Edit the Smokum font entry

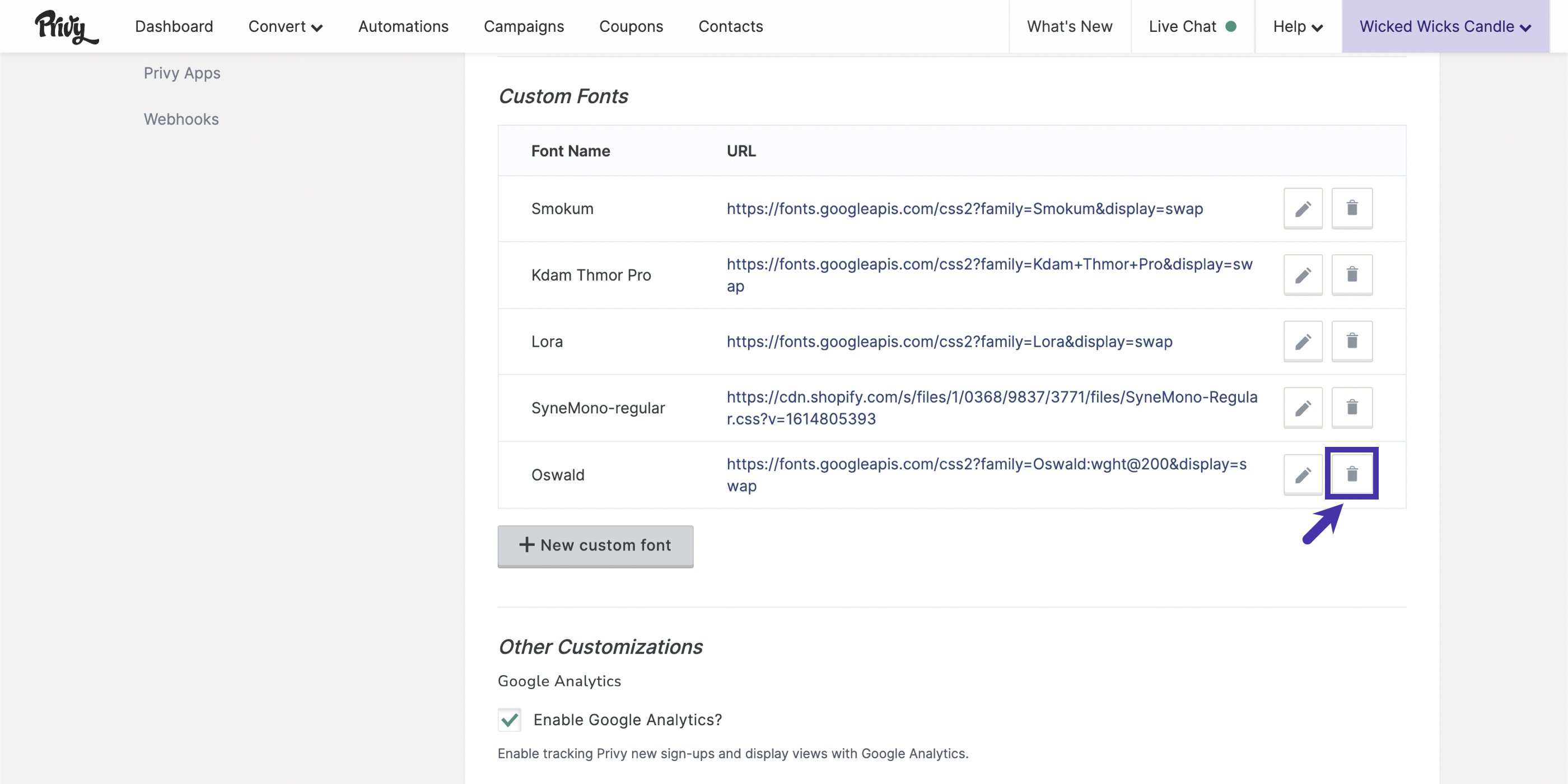pyautogui.click(x=1303, y=209)
